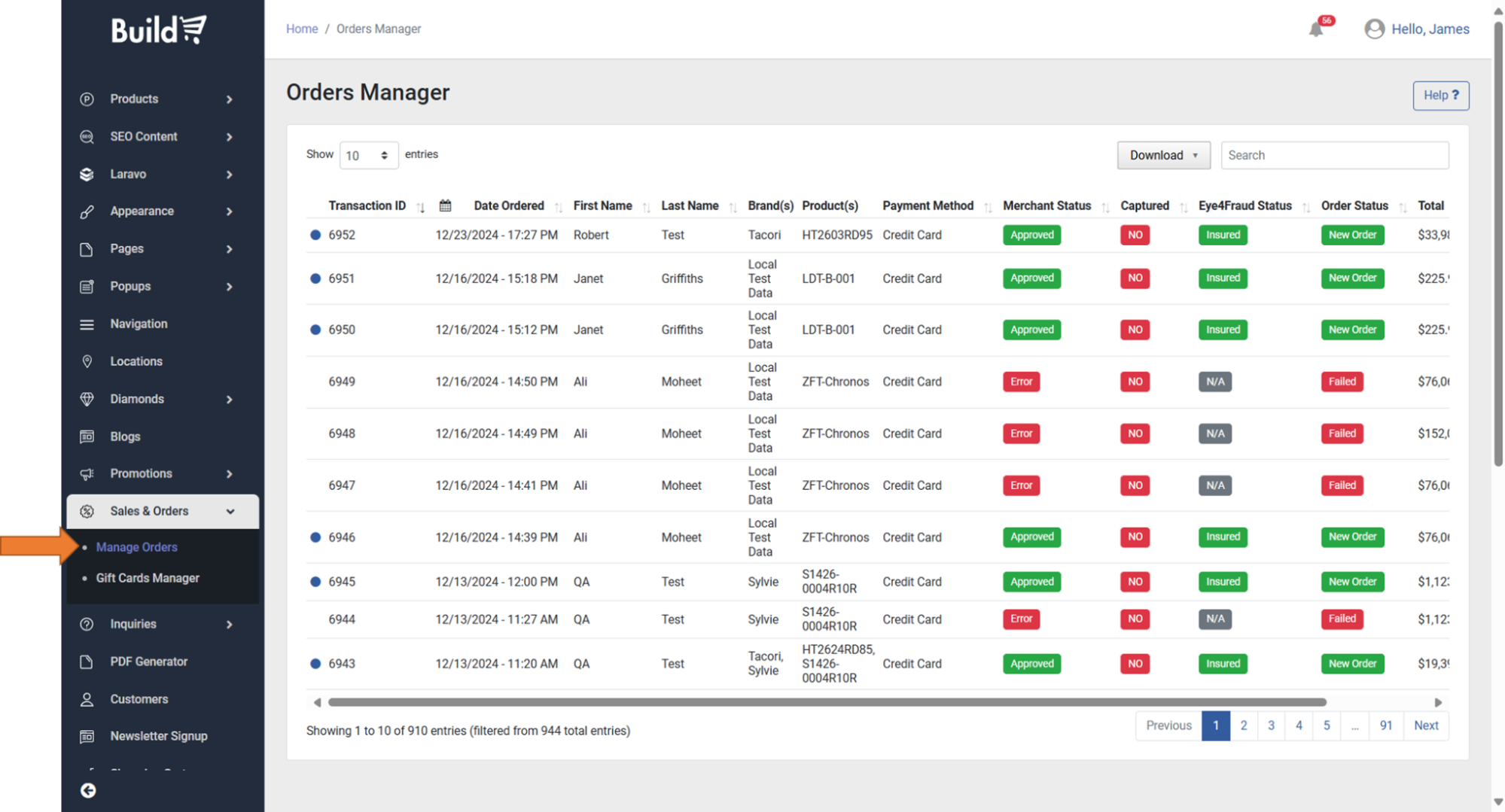Expand the Products sidebar menu
The image size is (1505, 812).
[157, 99]
